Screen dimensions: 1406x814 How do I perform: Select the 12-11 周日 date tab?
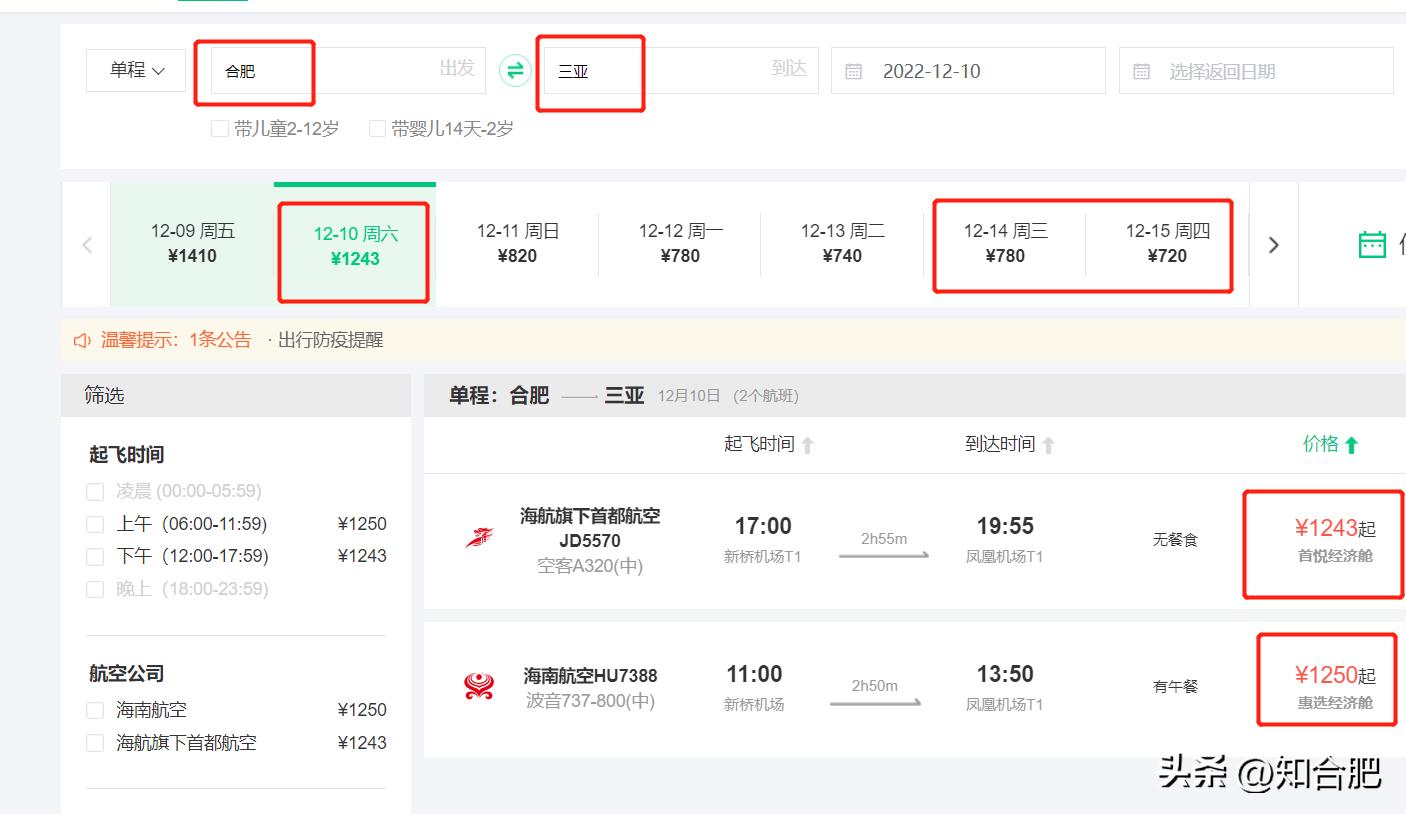(517, 243)
